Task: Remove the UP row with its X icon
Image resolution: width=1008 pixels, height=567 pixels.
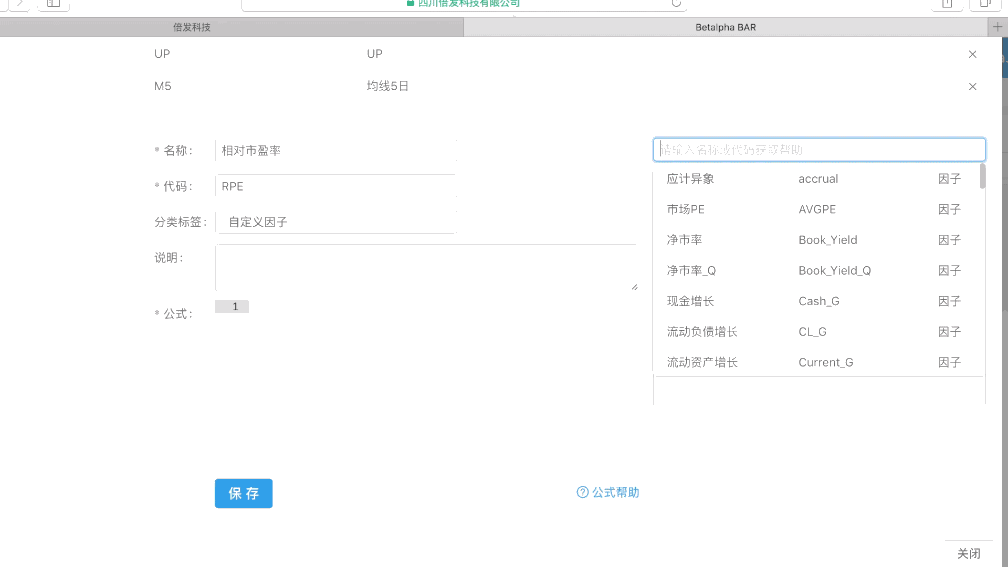Action: 972,55
